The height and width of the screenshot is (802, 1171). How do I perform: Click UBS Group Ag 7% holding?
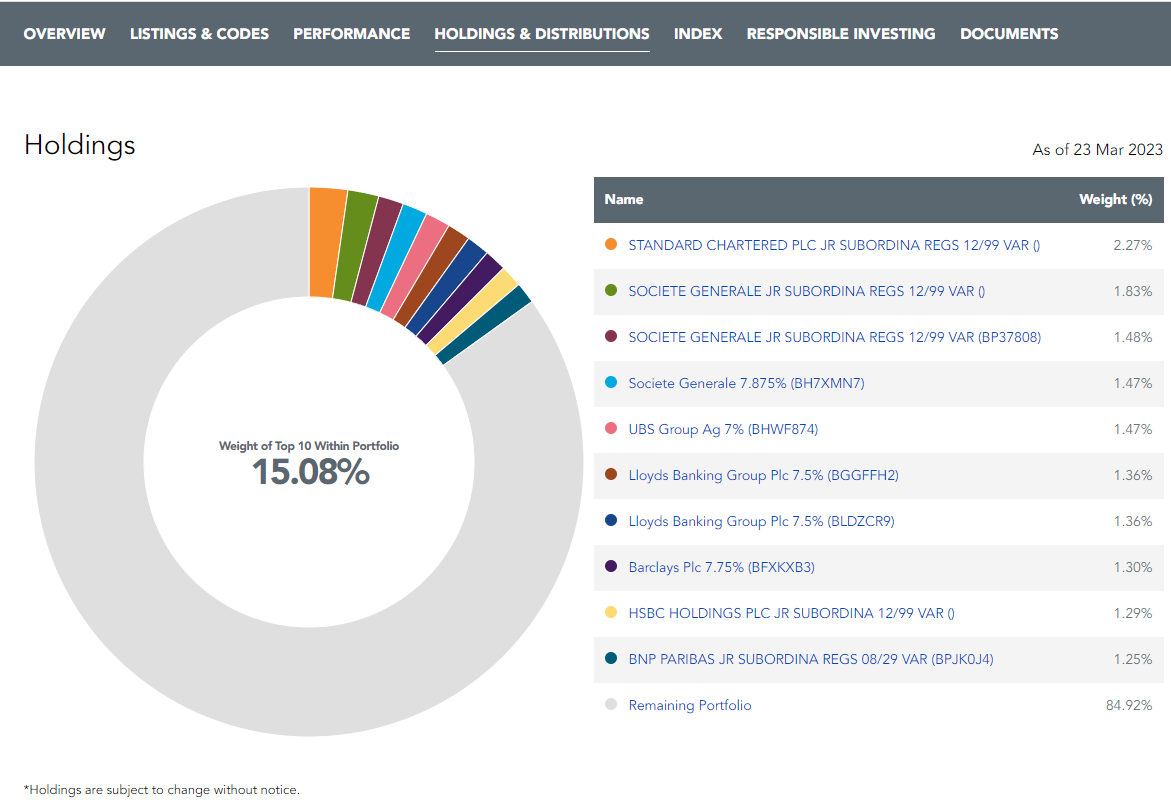[723, 429]
